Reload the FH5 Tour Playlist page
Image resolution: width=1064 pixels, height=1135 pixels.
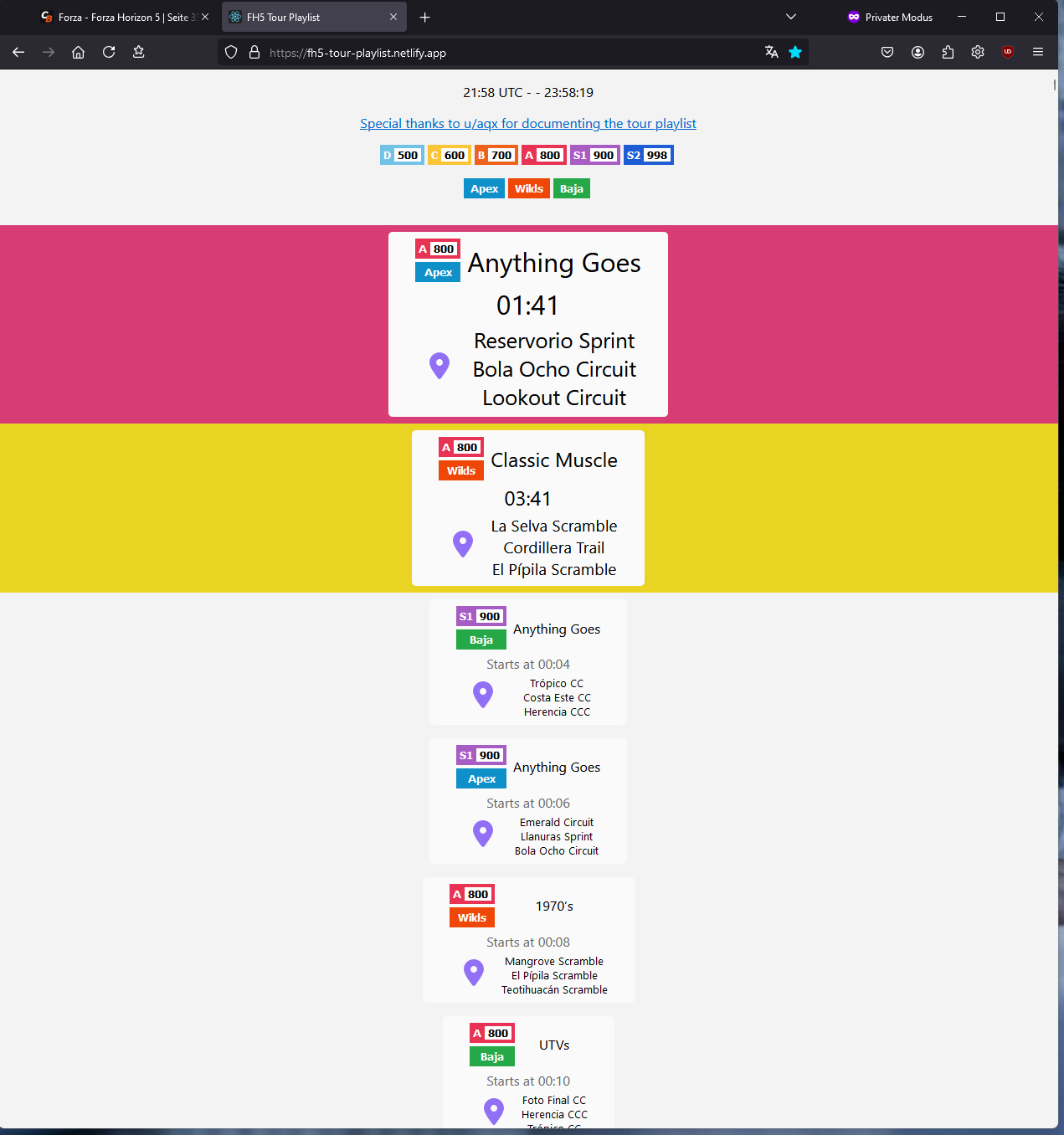click(109, 52)
